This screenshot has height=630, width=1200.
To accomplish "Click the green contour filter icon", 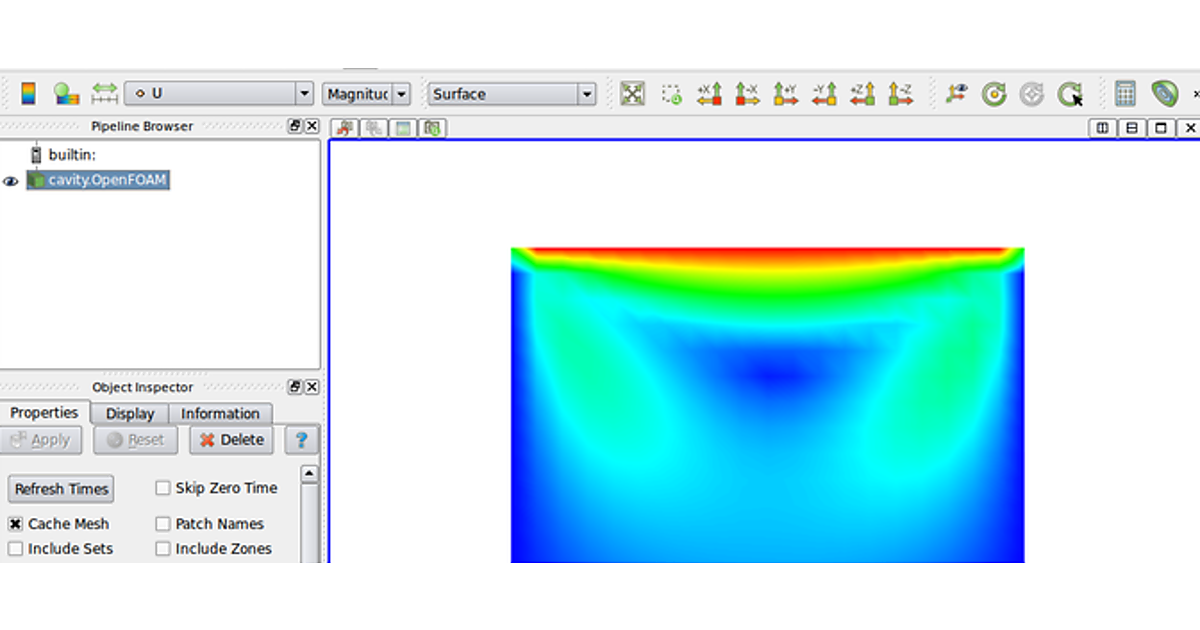I will (x=1164, y=94).
